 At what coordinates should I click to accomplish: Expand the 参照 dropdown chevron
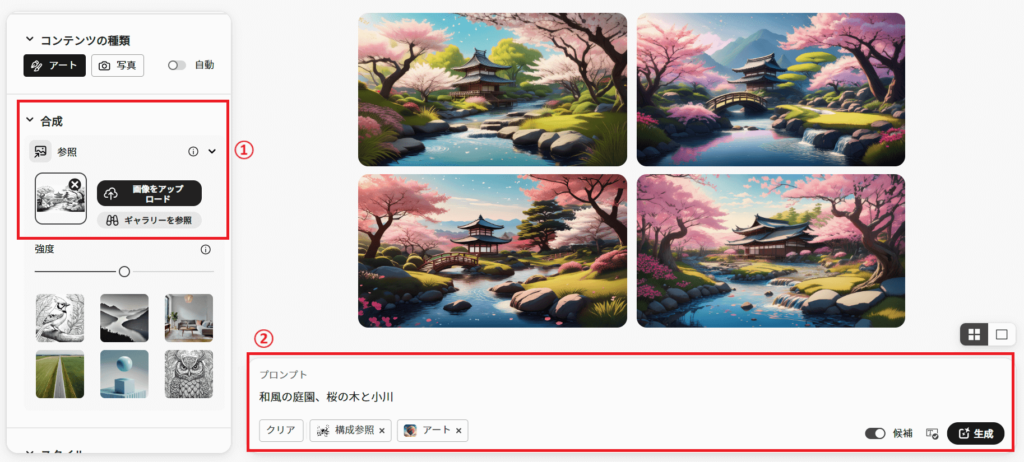(x=212, y=152)
